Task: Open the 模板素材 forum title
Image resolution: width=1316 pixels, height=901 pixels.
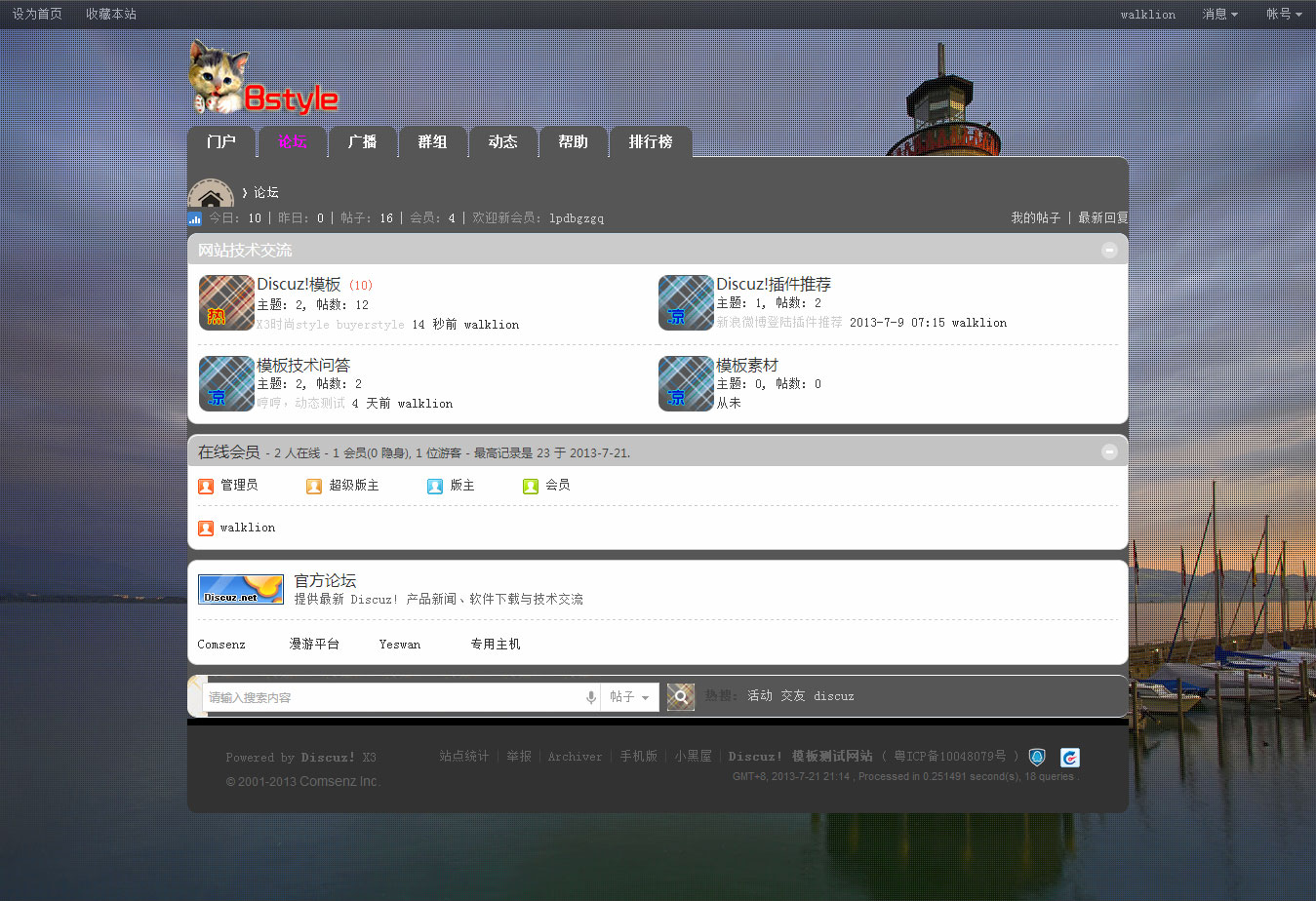Action: click(747, 366)
